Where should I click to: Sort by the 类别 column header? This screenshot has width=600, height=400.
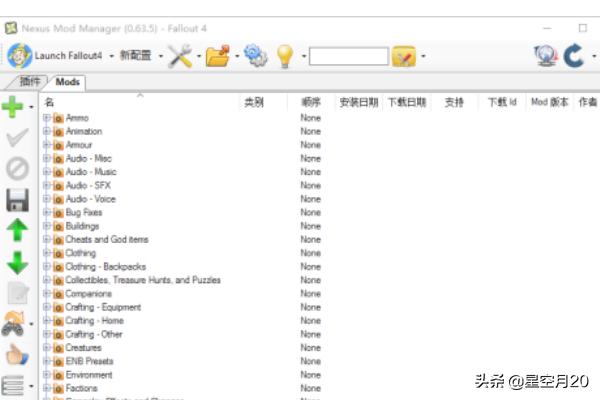(263, 102)
